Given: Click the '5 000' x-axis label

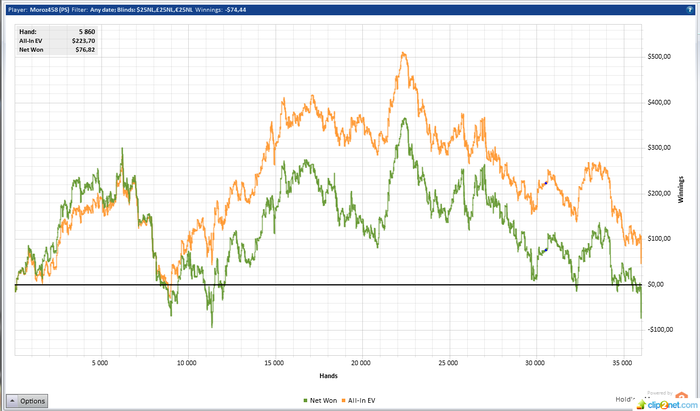Looking at the screenshot, I should [100, 363].
